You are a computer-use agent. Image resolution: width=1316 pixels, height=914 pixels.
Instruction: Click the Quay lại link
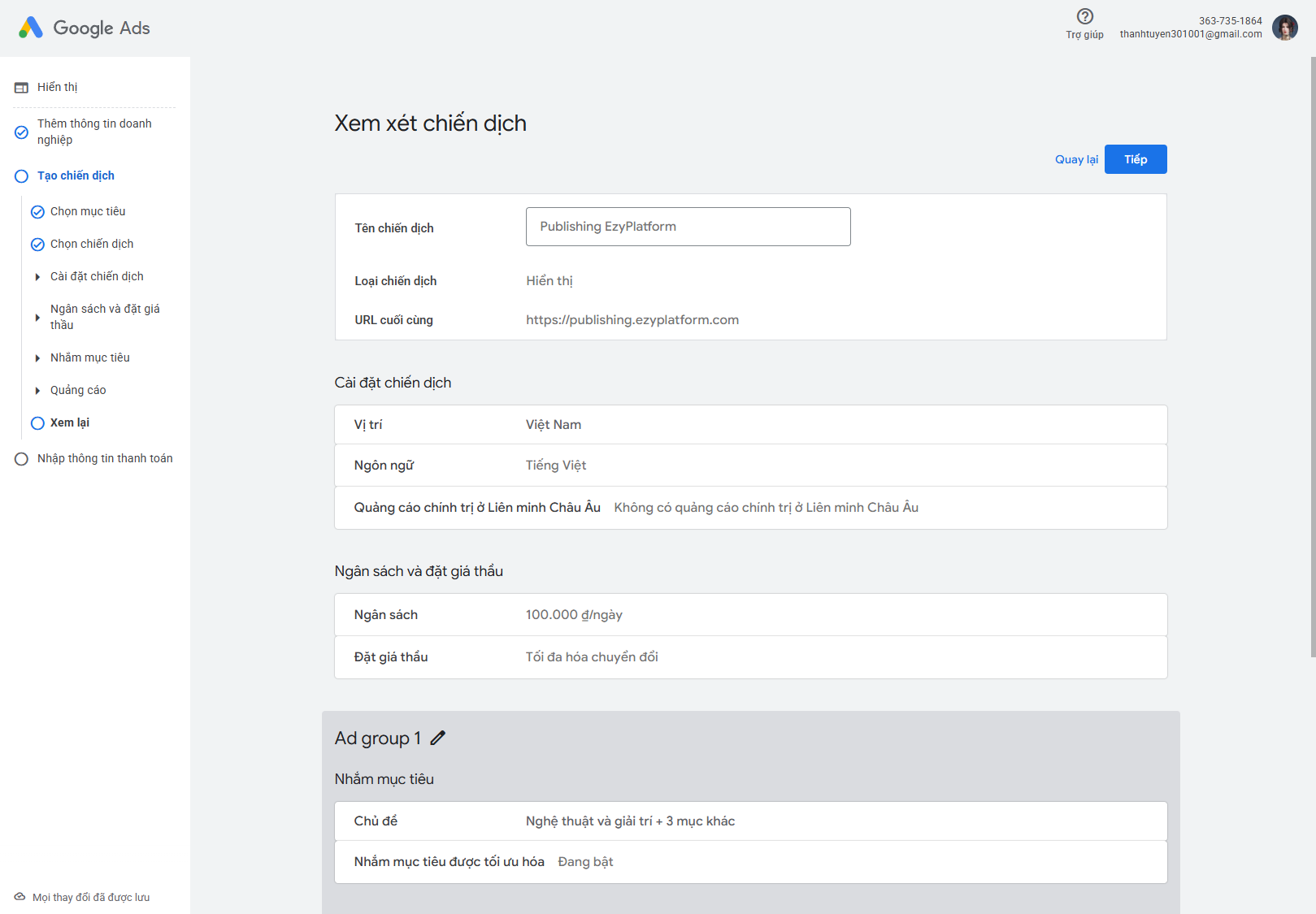1076,159
